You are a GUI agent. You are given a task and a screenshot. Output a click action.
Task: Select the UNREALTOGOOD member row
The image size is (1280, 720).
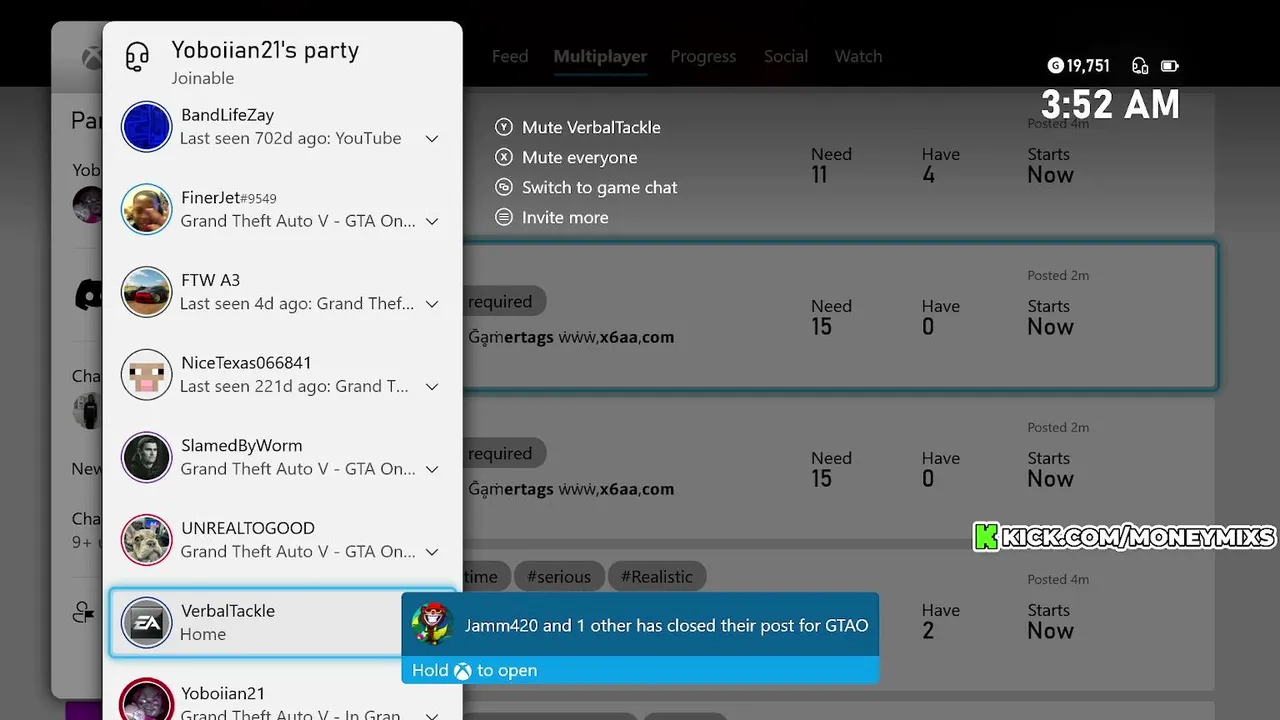pos(282,540)
